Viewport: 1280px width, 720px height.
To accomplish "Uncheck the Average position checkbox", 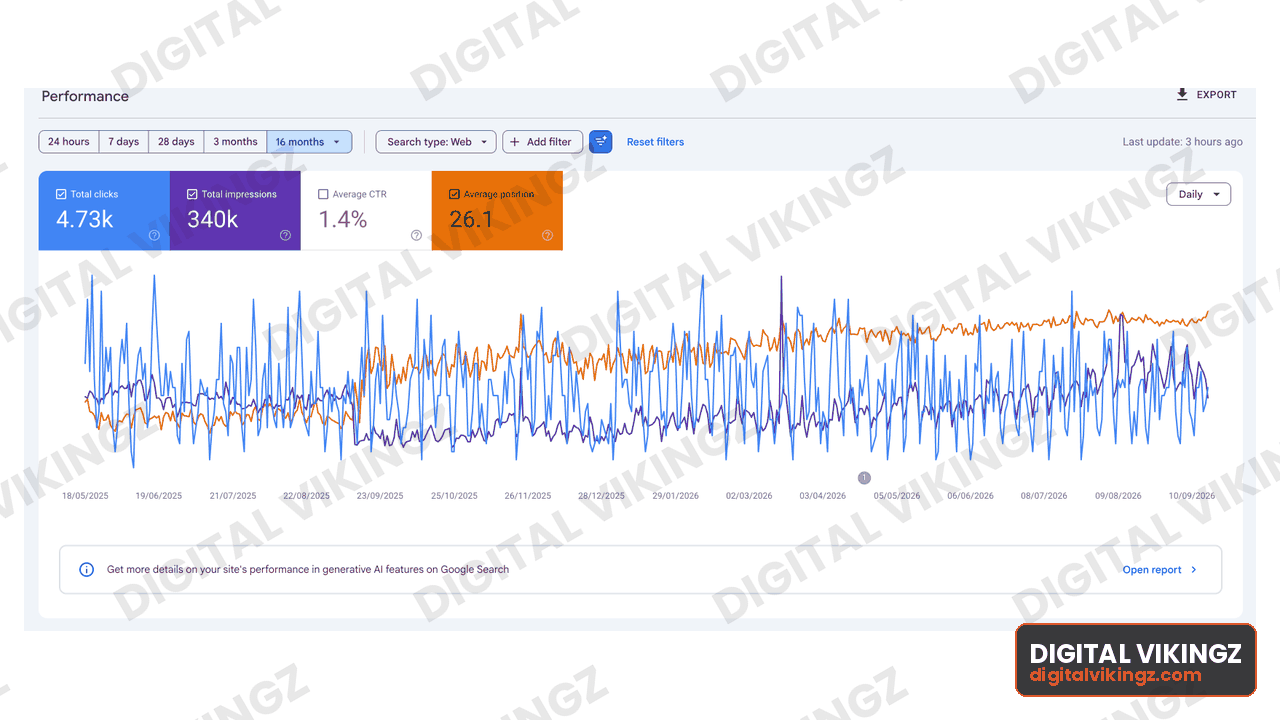I will coord(454,194).
